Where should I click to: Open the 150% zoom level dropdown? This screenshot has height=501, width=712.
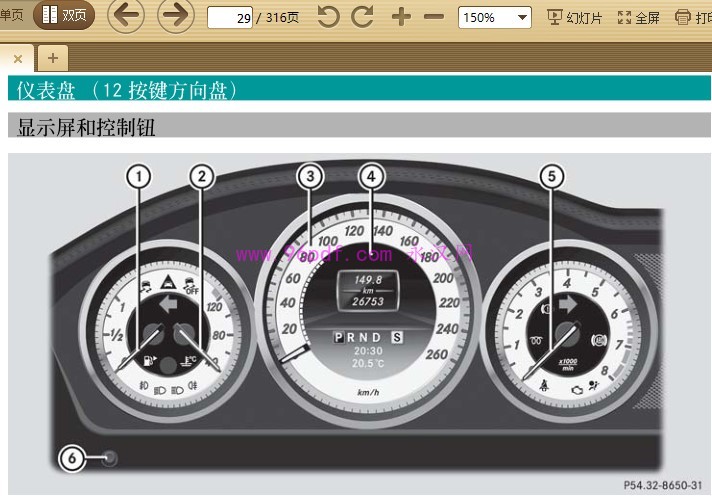tap(495, 18)
